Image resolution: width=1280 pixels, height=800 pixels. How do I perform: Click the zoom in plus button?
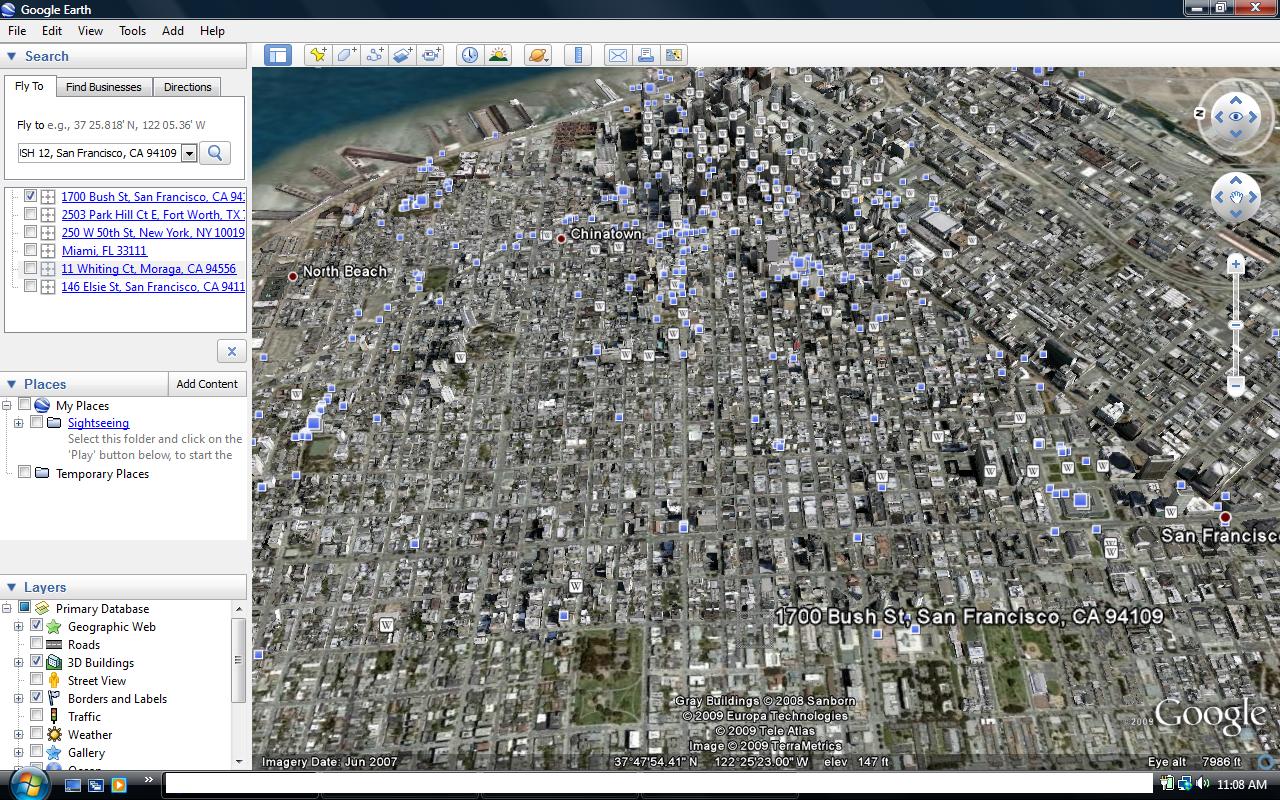[1236, 265]
